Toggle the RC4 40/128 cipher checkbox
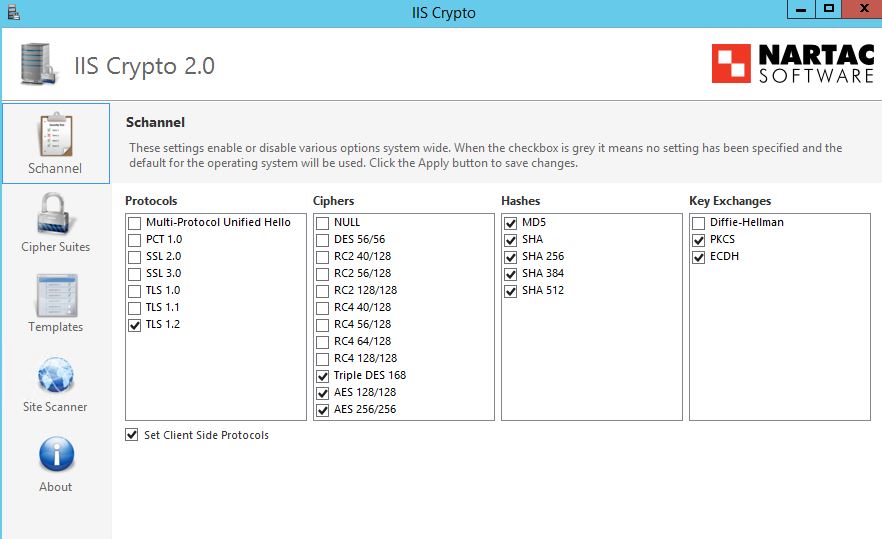Image resolution: width=882 pixels, height=539 pixels. pyautogui.click(x=322, y=308)
